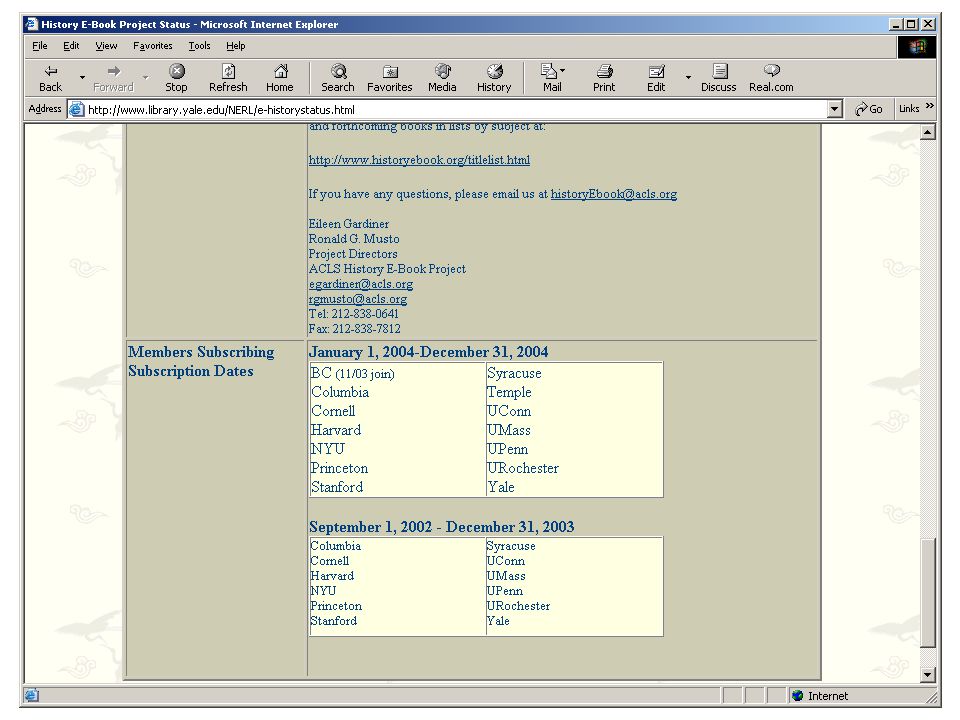Screen dimensions: 960x720
Task: Open the View menu
Action: click(106, 46)
